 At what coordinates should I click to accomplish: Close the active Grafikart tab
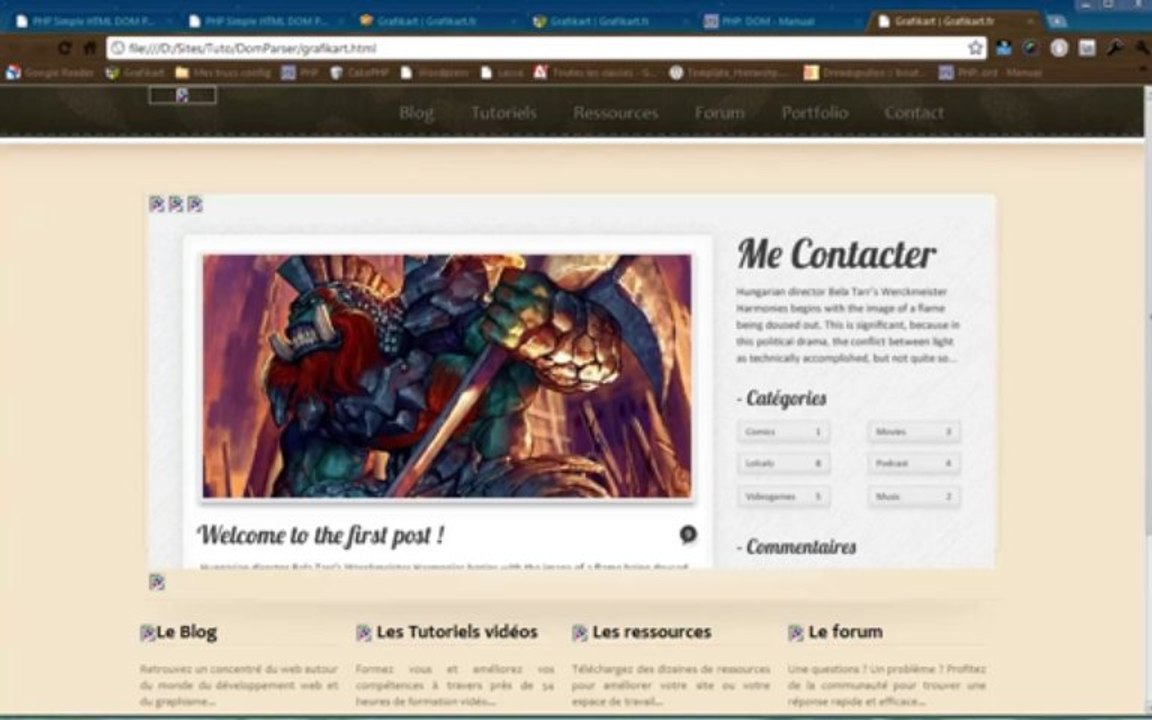pyautogui.click(x=1030, y=21)
